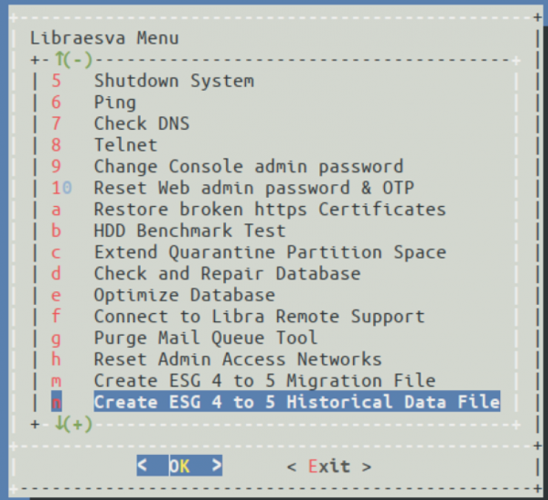Select the Shutdown System menu entry
This screenshot has height=500, width=548.
click(174, 81)
